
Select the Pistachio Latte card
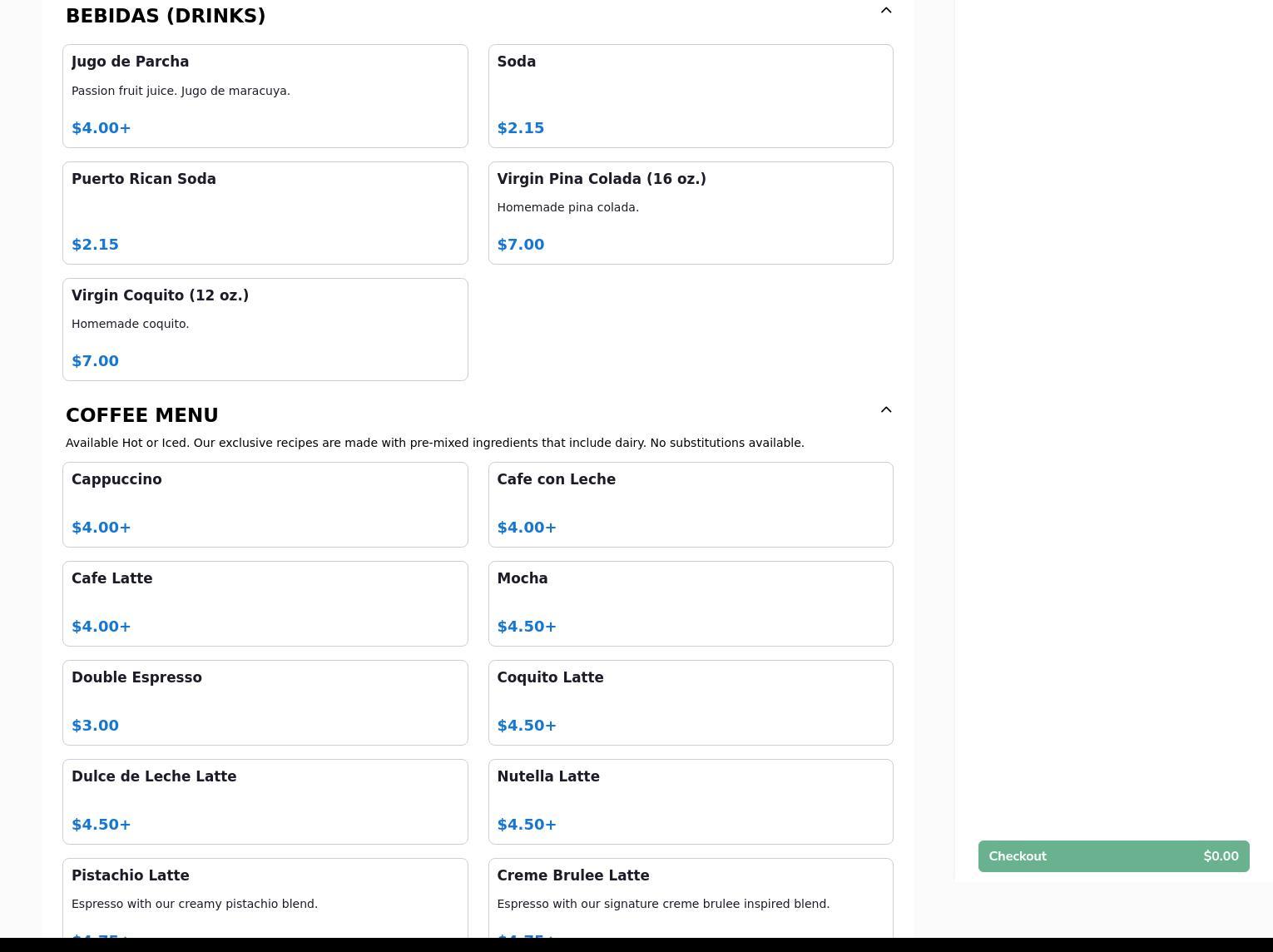click(x=265, y=899)
